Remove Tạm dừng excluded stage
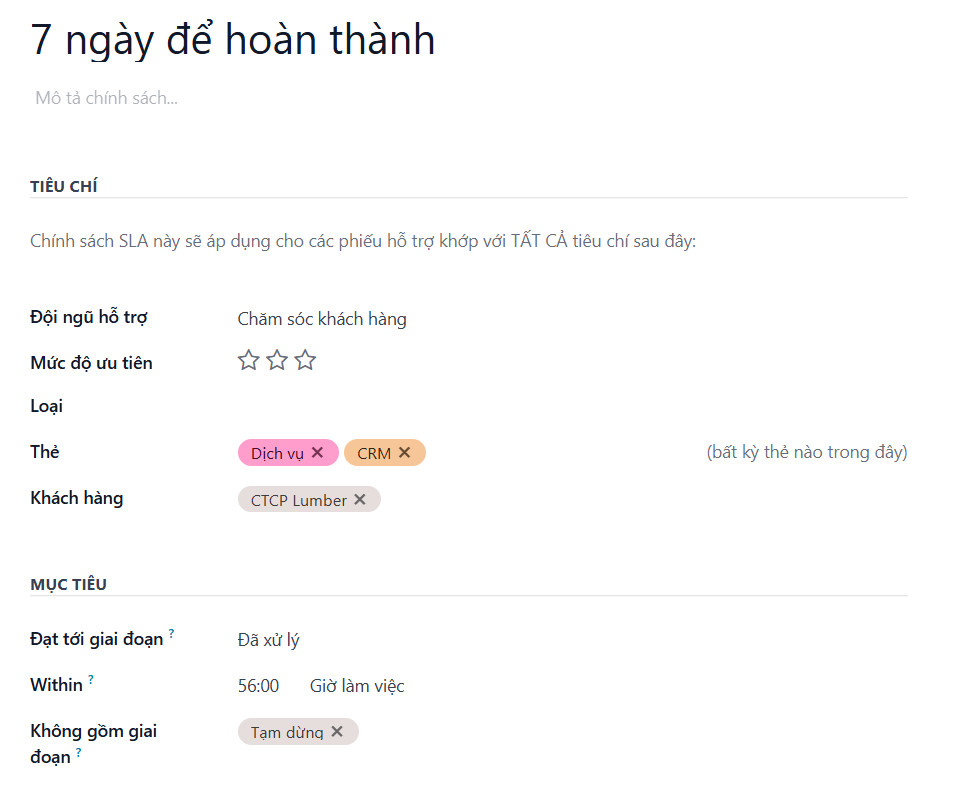 click(x=337, y=732)
